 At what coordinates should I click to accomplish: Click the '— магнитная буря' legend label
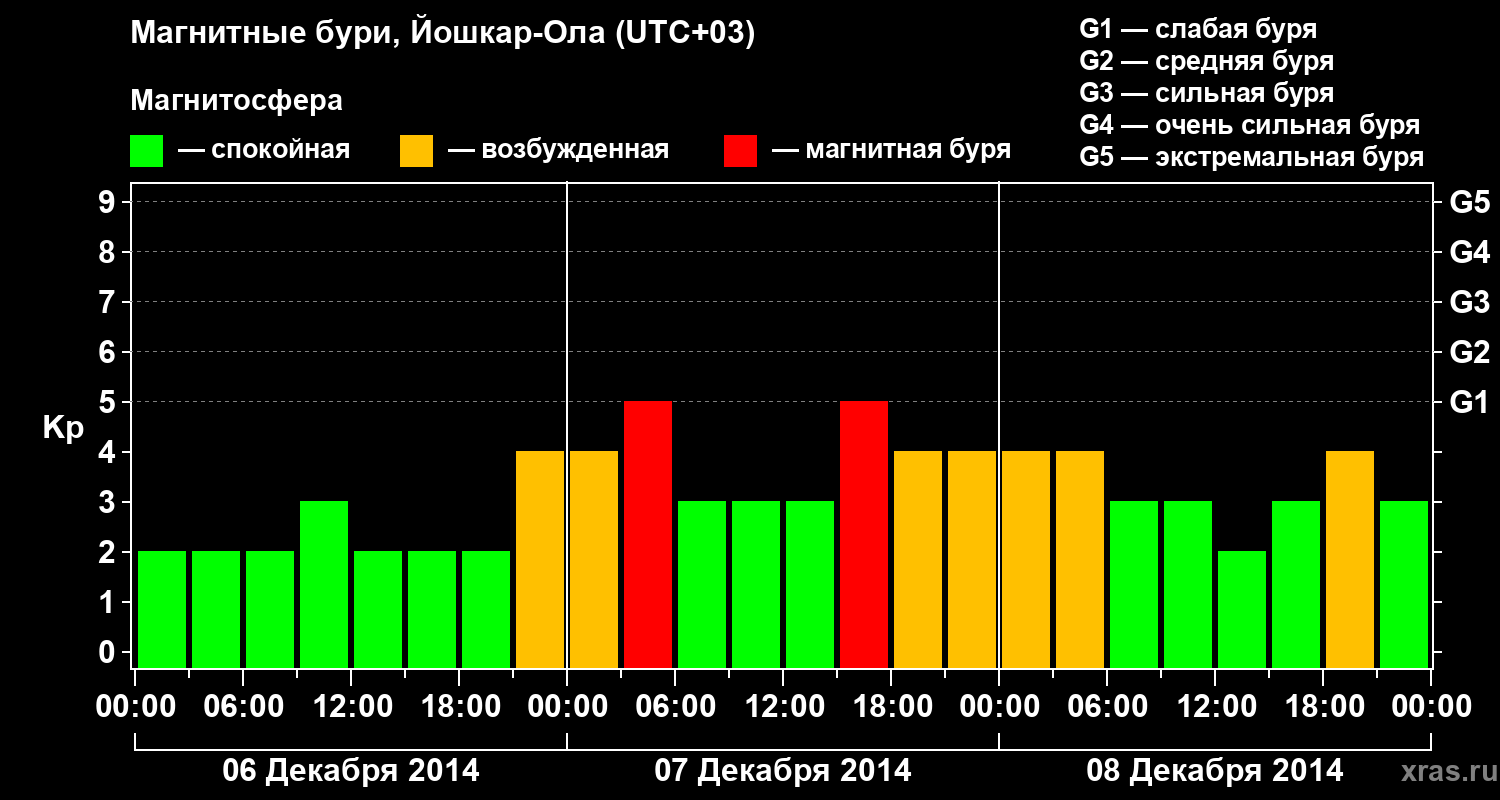(x=891, y=151)
